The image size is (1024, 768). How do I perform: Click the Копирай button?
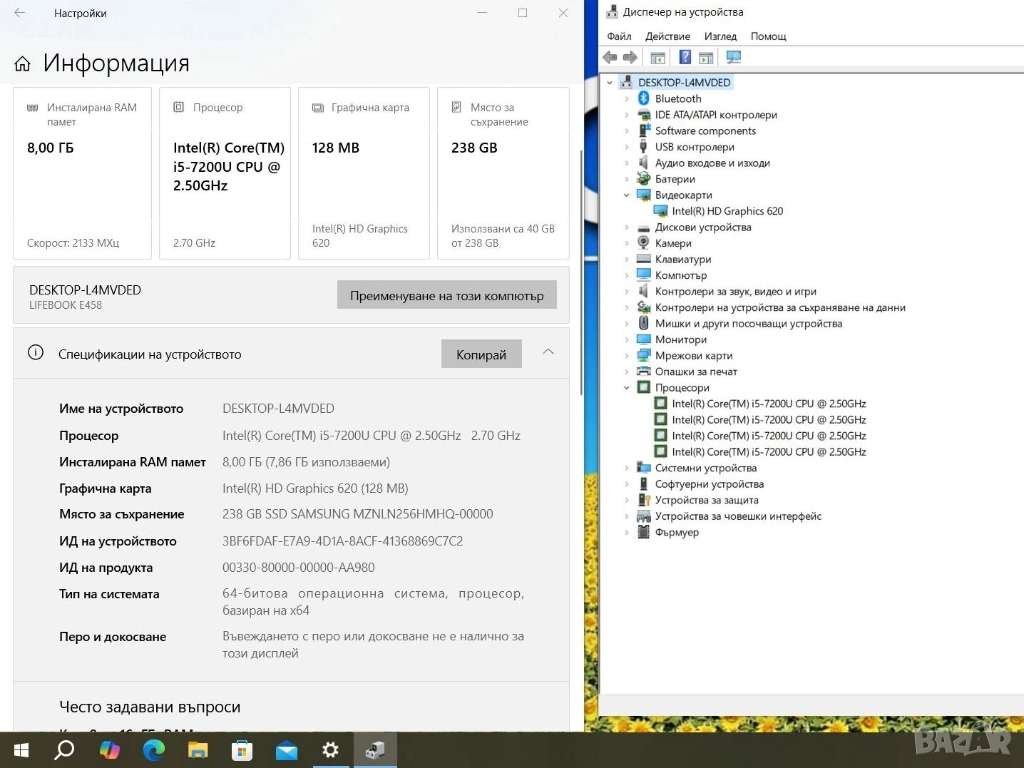pyautogui.click(x=481, y=354)
